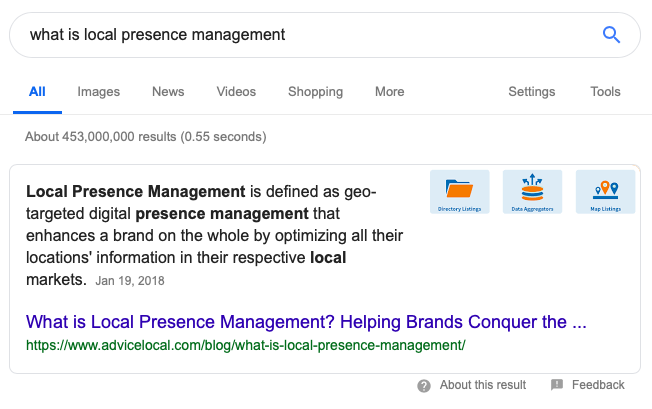This screenshot has width=652, height=409.
Task: Select the All results tab
Action: (37, 92)
